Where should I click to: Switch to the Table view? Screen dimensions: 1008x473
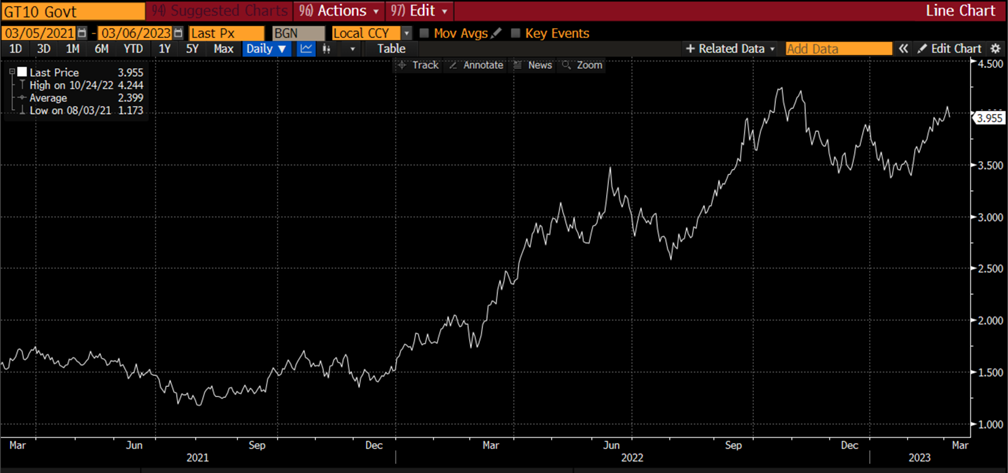pos(392,48)
